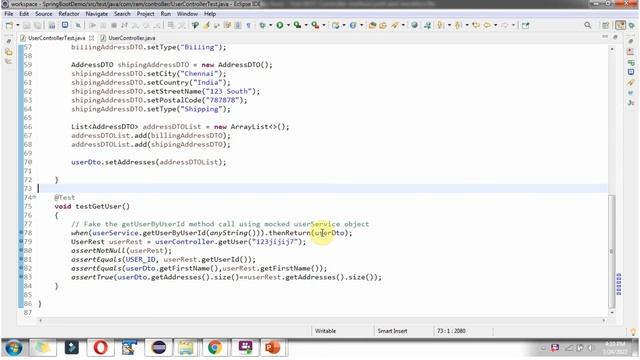Click the horizontal scrollbar of editor

coord(322,320)
